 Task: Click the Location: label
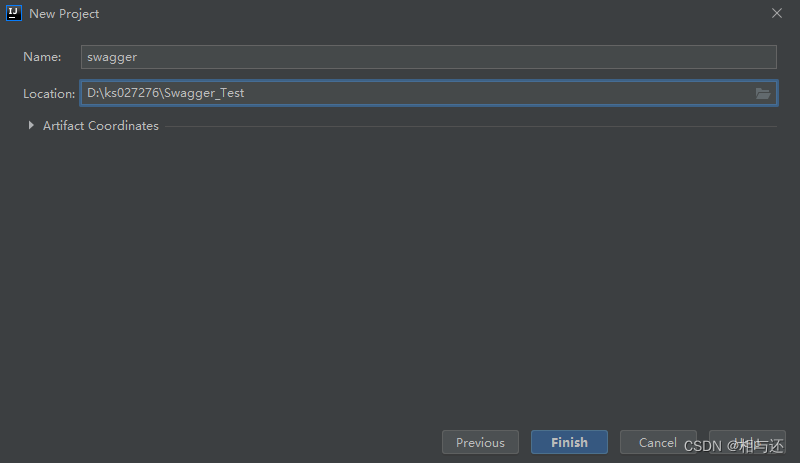tap(49, 94)
